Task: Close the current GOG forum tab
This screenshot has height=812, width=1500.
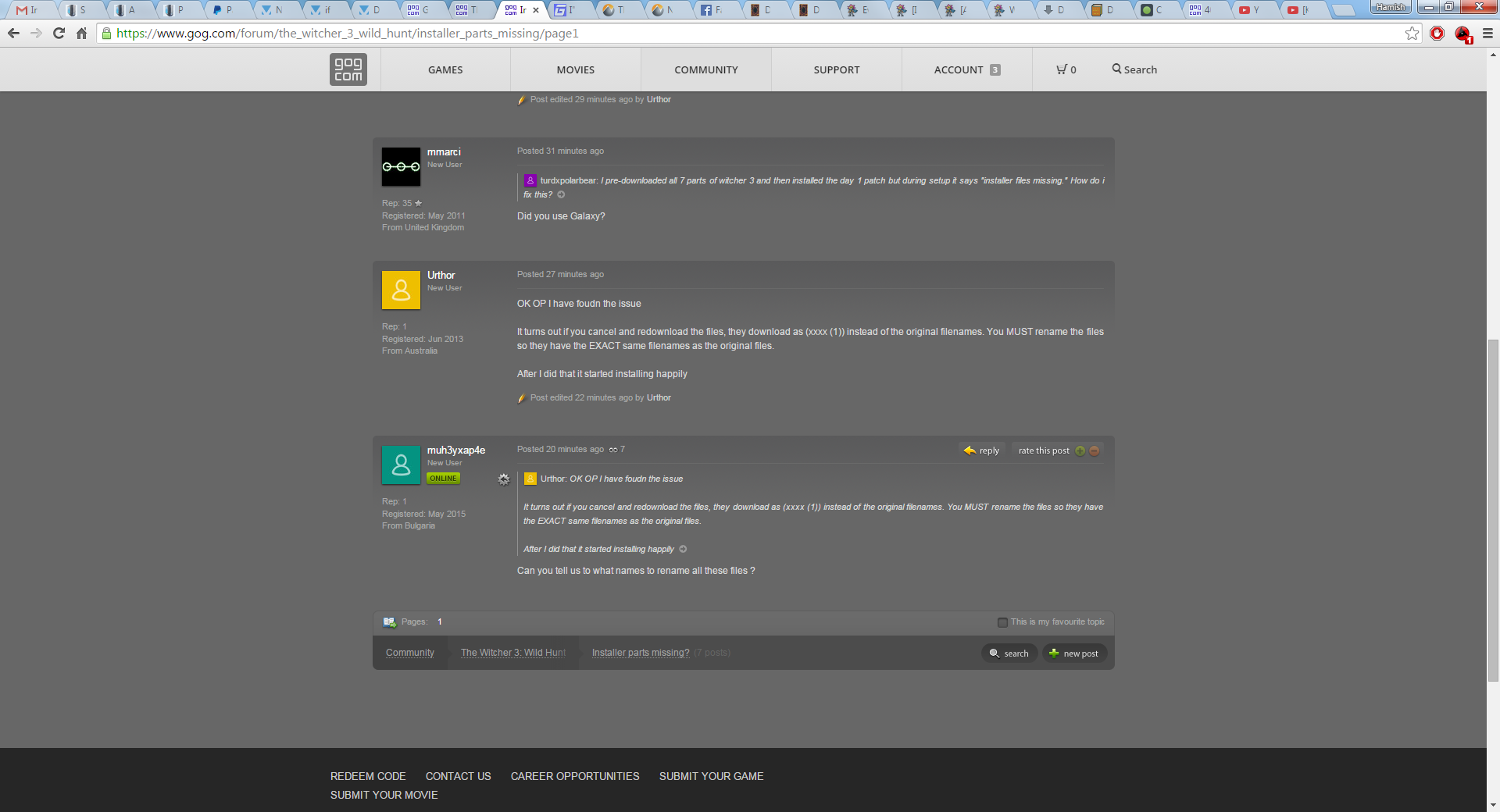Action: pos(536,10)
